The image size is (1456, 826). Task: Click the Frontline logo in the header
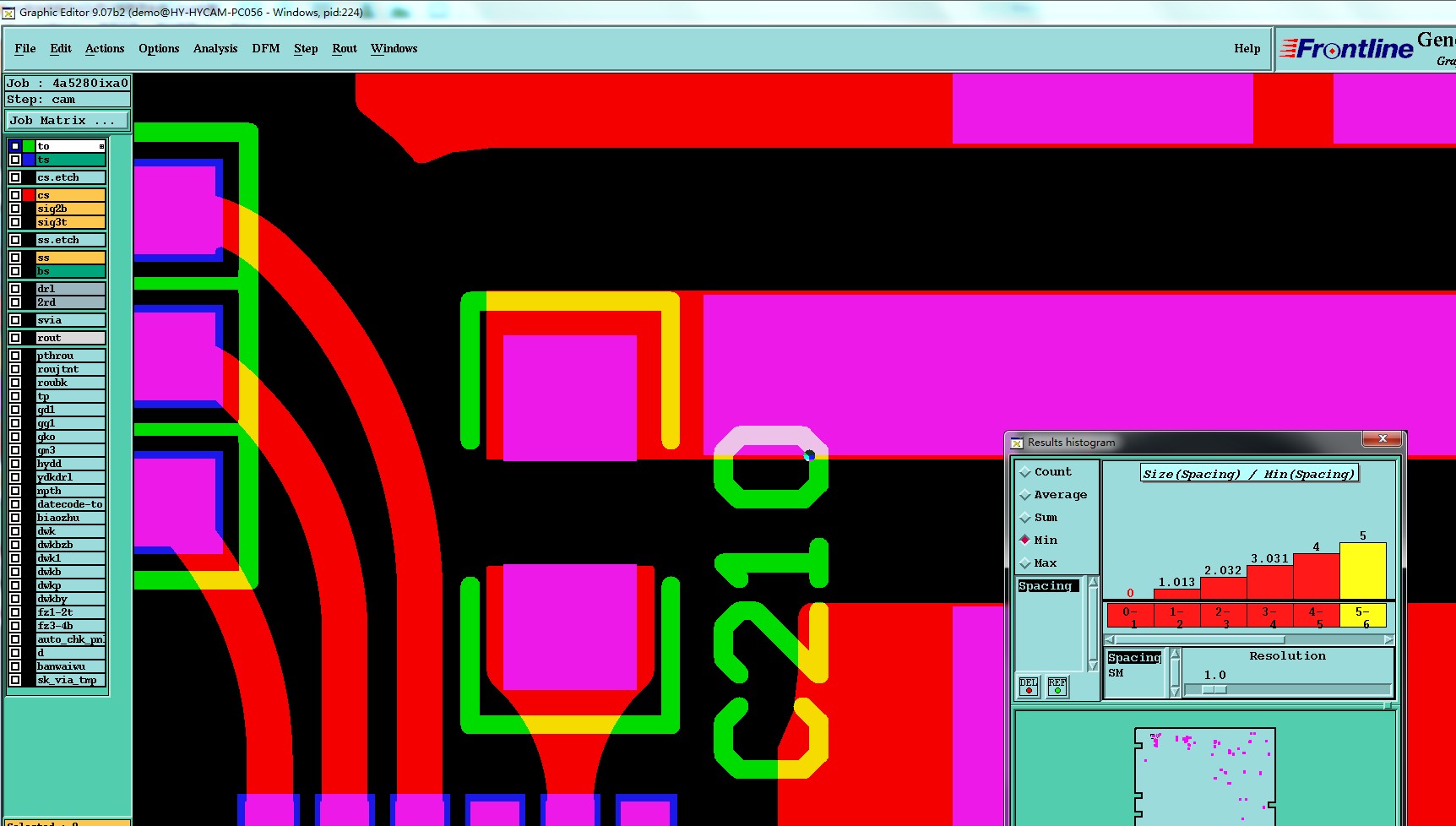[x=1346, y=49]
